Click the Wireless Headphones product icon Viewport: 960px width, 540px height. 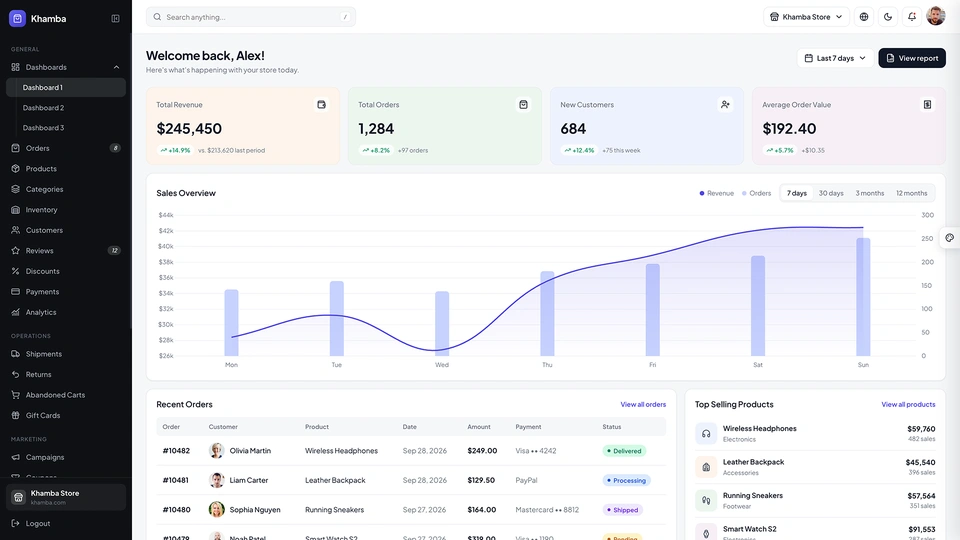pyautogui.click(x=706, y=433)
